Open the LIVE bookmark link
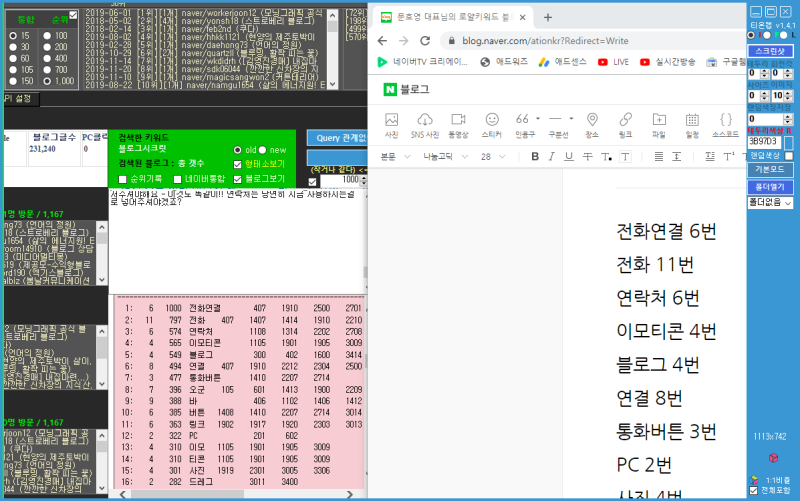 [614, 62]
